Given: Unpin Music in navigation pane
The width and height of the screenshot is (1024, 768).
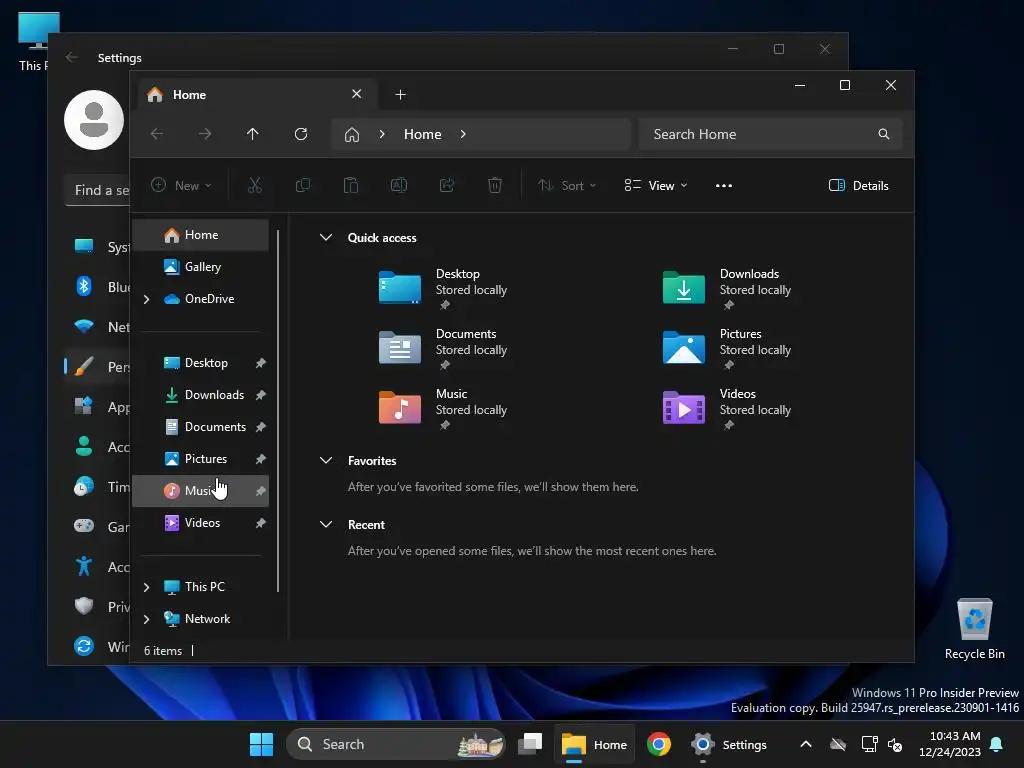Looking at the screenshot, I should click(x=261, y=491).
